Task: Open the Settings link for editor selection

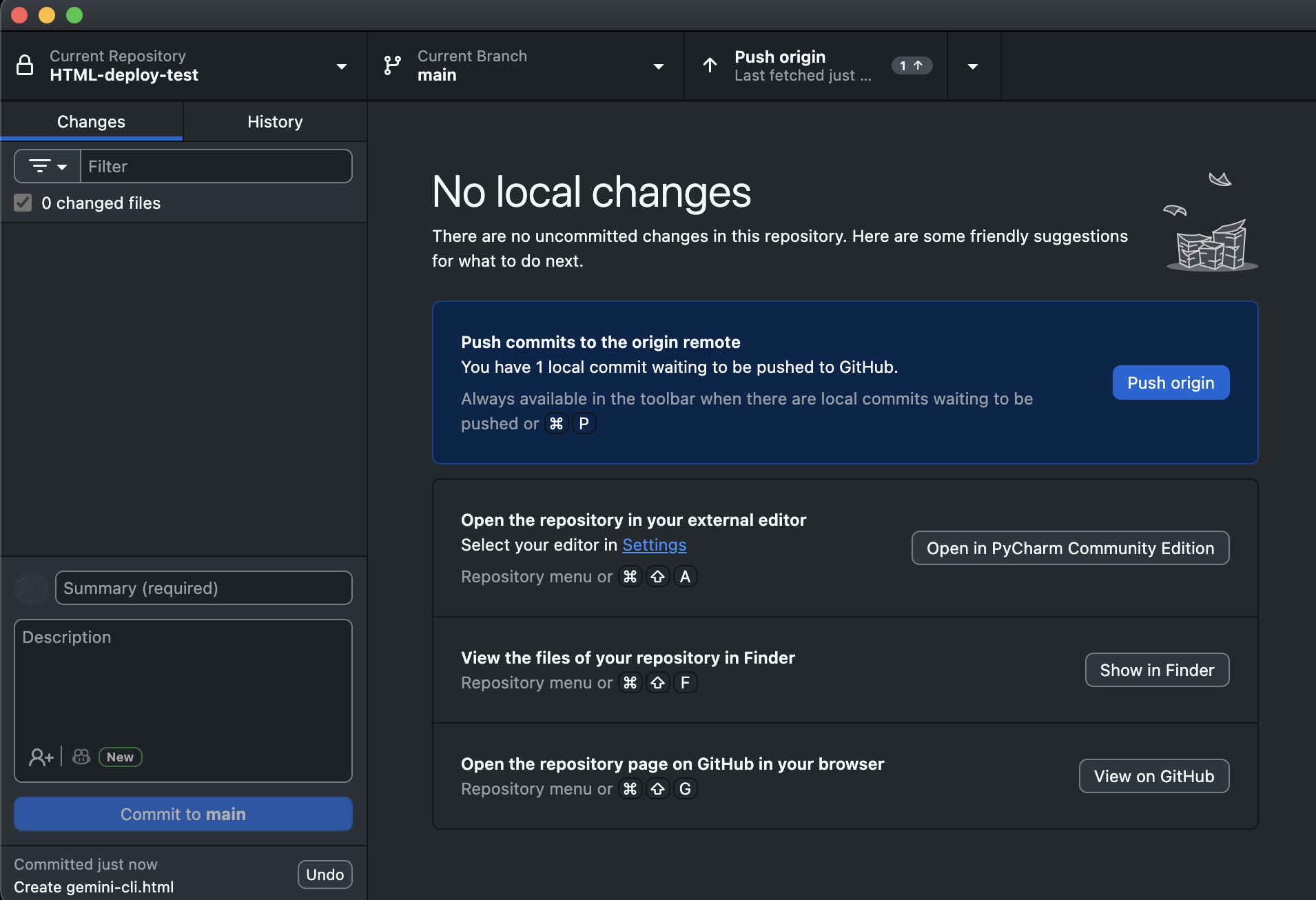Action: tap(654, 544)
